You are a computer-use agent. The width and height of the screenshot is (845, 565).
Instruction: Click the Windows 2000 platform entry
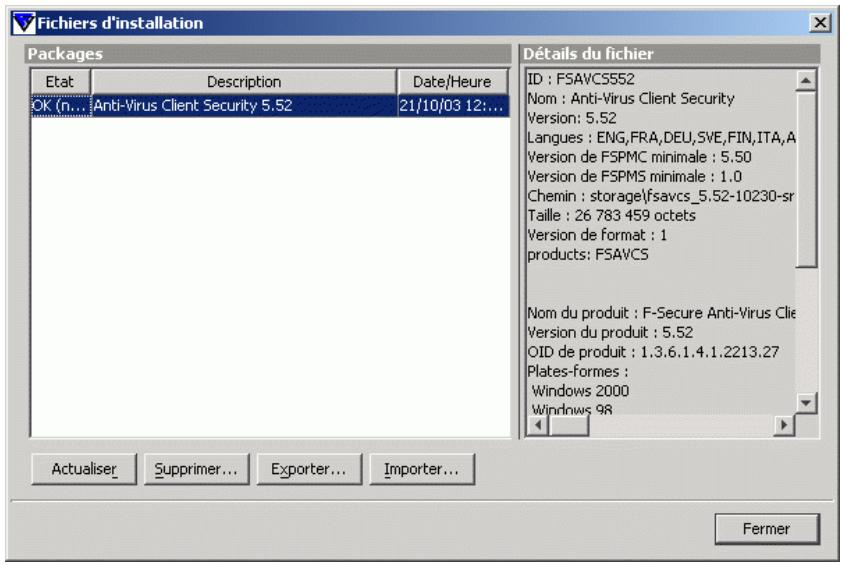pyautogui.click(x=580, y=390)
